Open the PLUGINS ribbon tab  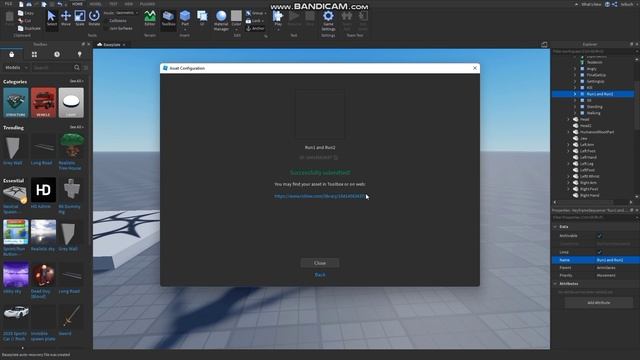click(147, 4)
